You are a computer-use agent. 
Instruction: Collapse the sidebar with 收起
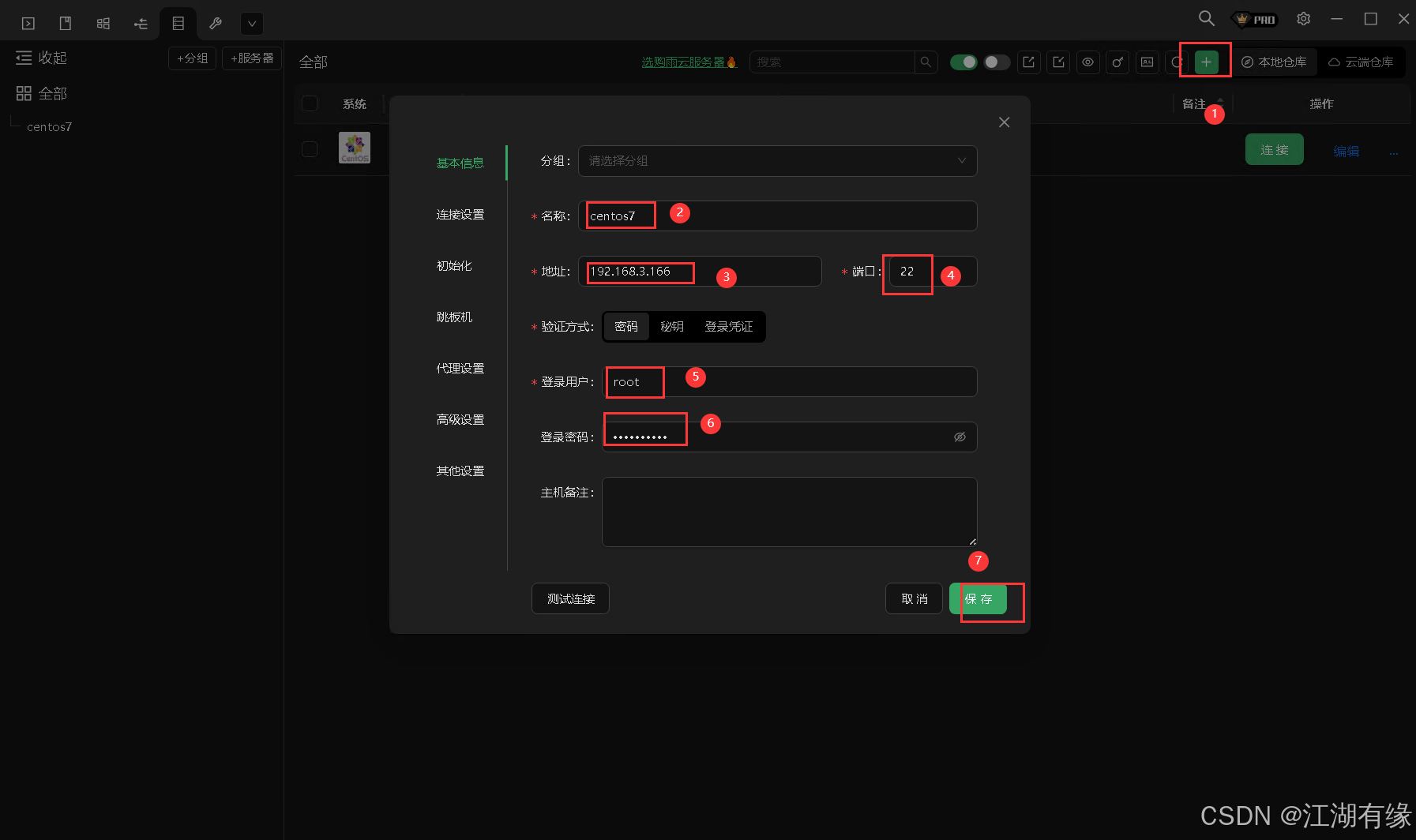click(42, 58)
